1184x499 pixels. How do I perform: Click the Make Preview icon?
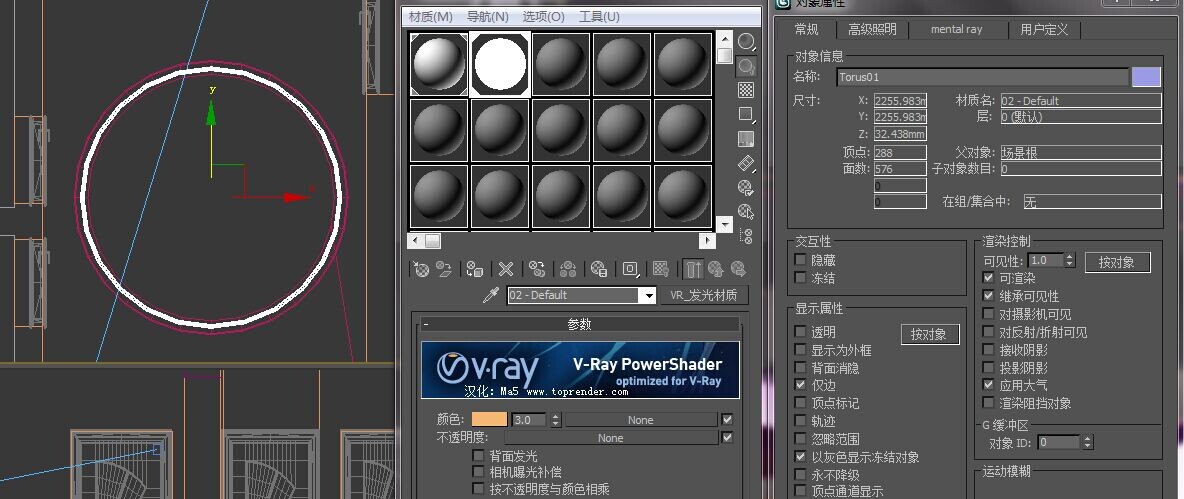point(746,163)
